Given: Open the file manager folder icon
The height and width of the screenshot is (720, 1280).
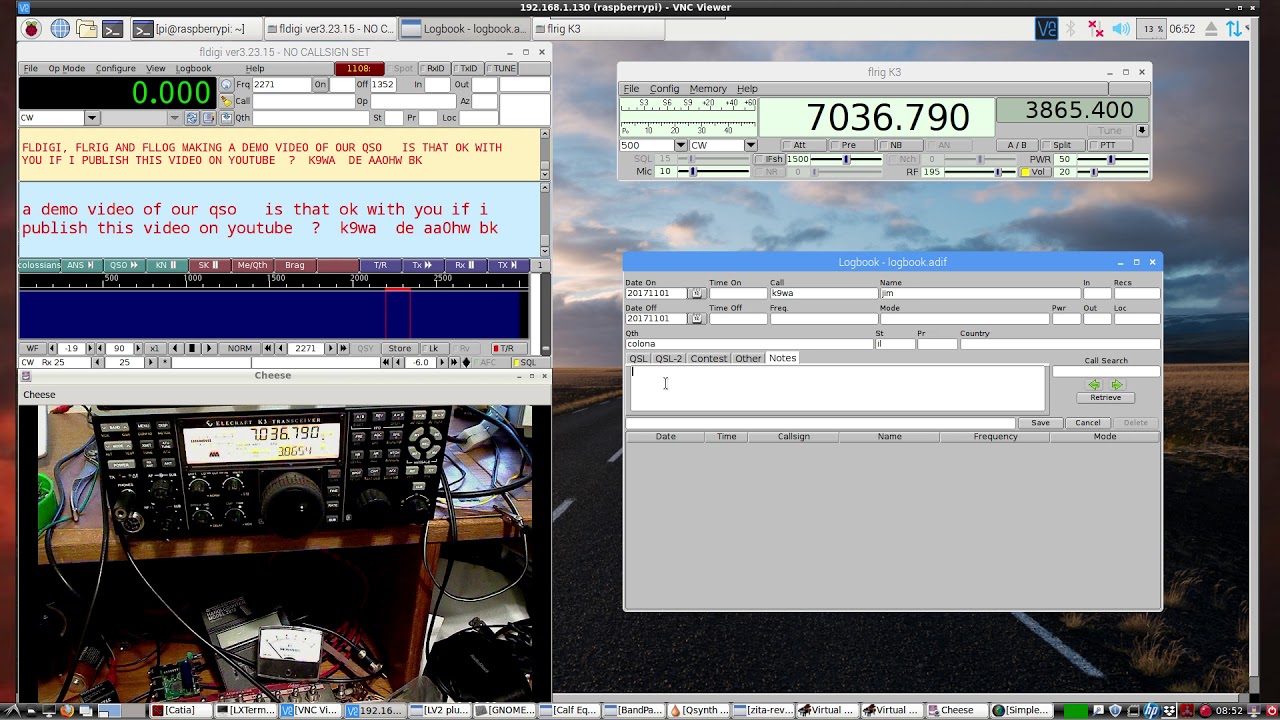Looking at the screenshot, I should point(87,29).
